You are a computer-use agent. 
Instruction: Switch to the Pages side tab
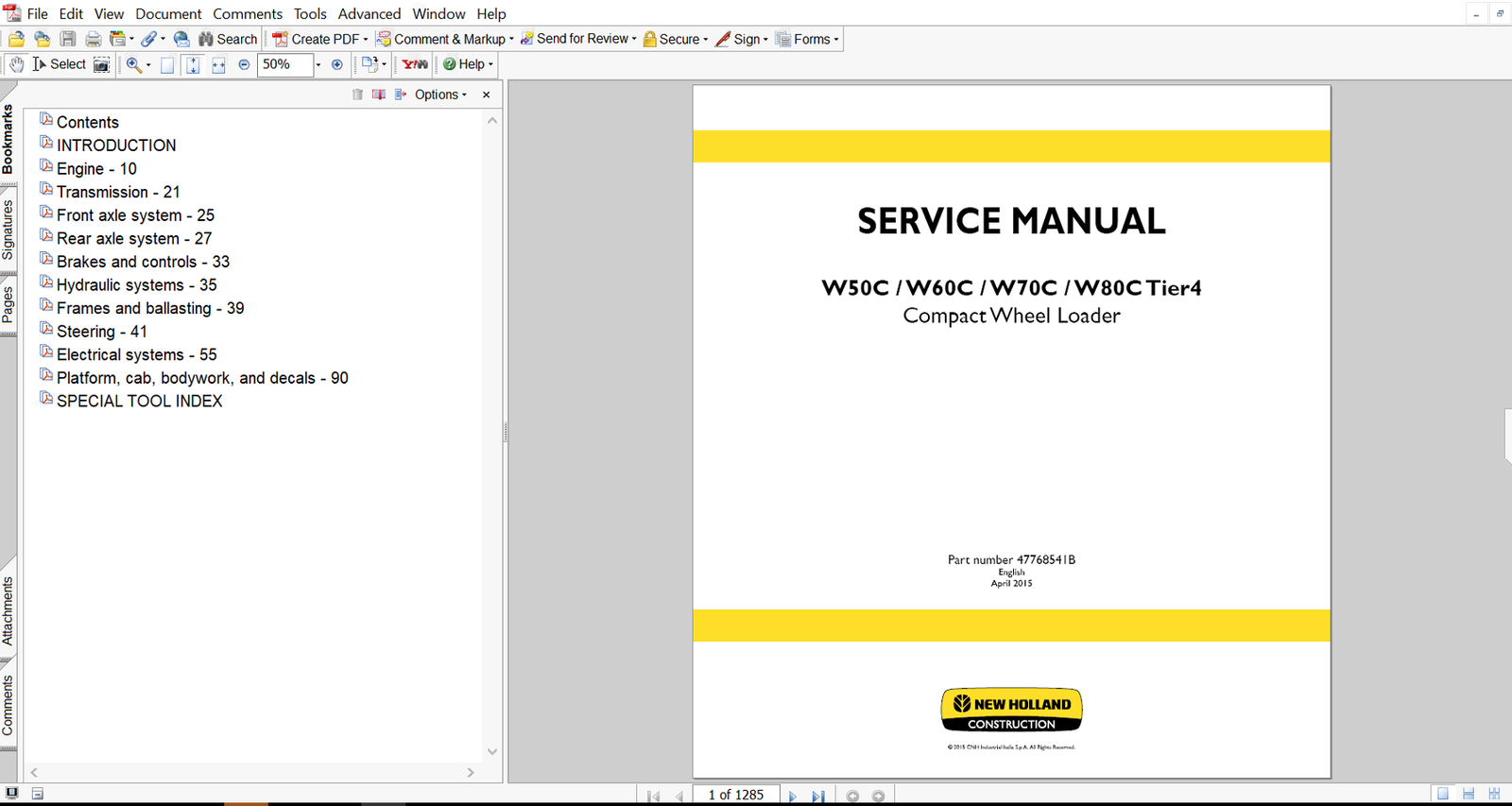pos(8,304)
